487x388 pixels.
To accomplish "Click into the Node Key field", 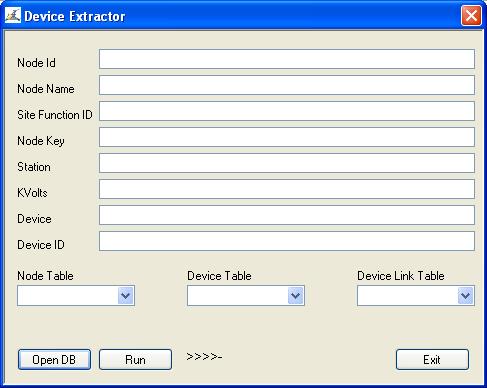I will pos(287,137).
